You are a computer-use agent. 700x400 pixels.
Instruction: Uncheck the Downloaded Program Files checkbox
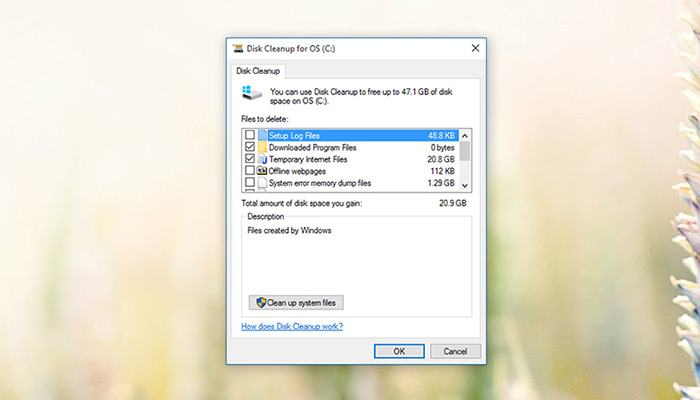[249, 147]
